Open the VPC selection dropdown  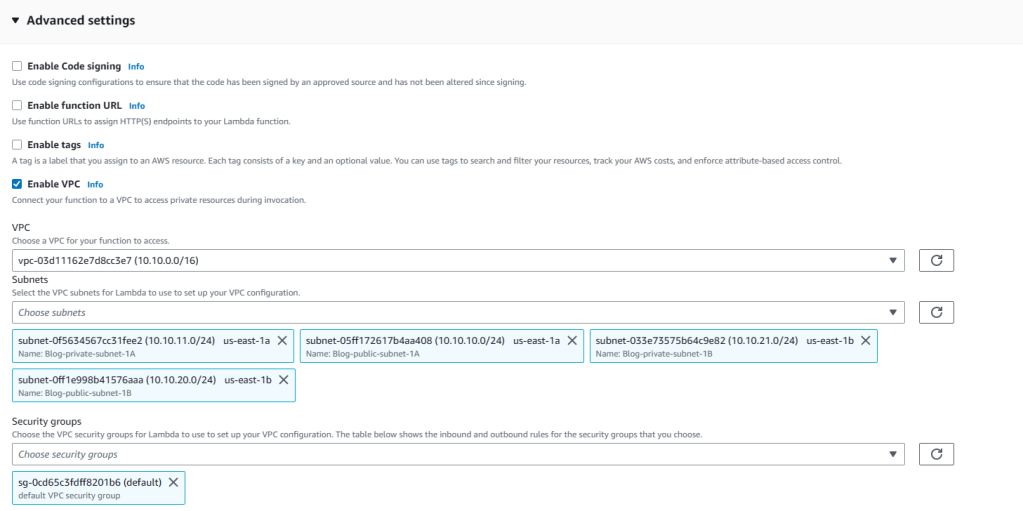(x=459, y=261)
